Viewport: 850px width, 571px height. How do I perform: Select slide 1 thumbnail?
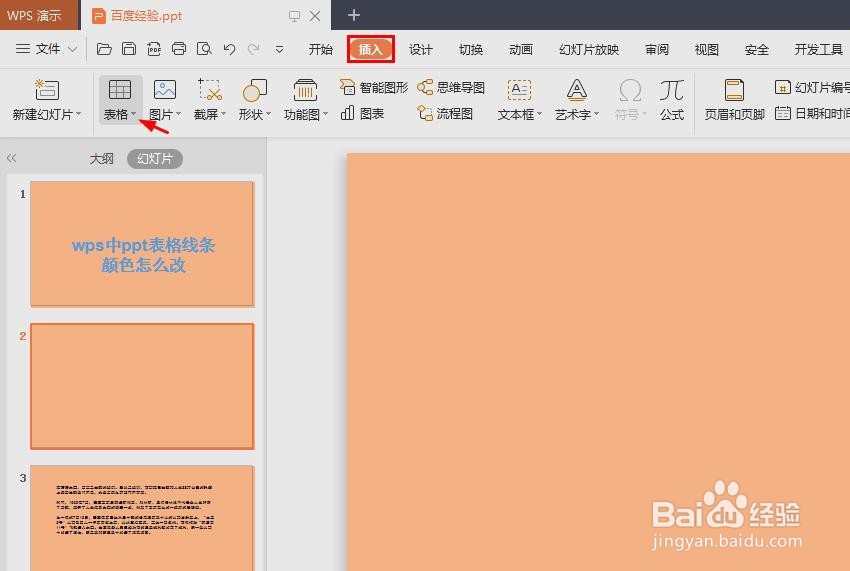click(x=142, y=244)
